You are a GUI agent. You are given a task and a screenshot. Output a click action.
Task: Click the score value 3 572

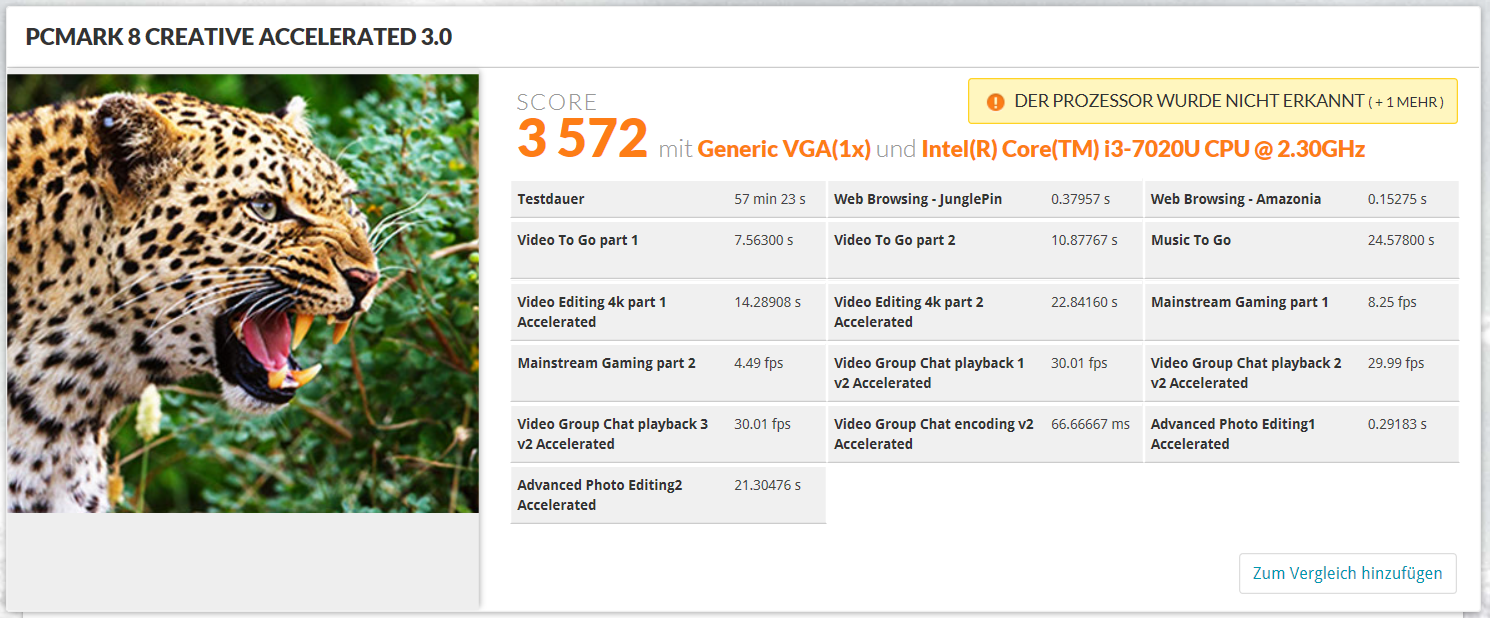(x=582, y=139)
